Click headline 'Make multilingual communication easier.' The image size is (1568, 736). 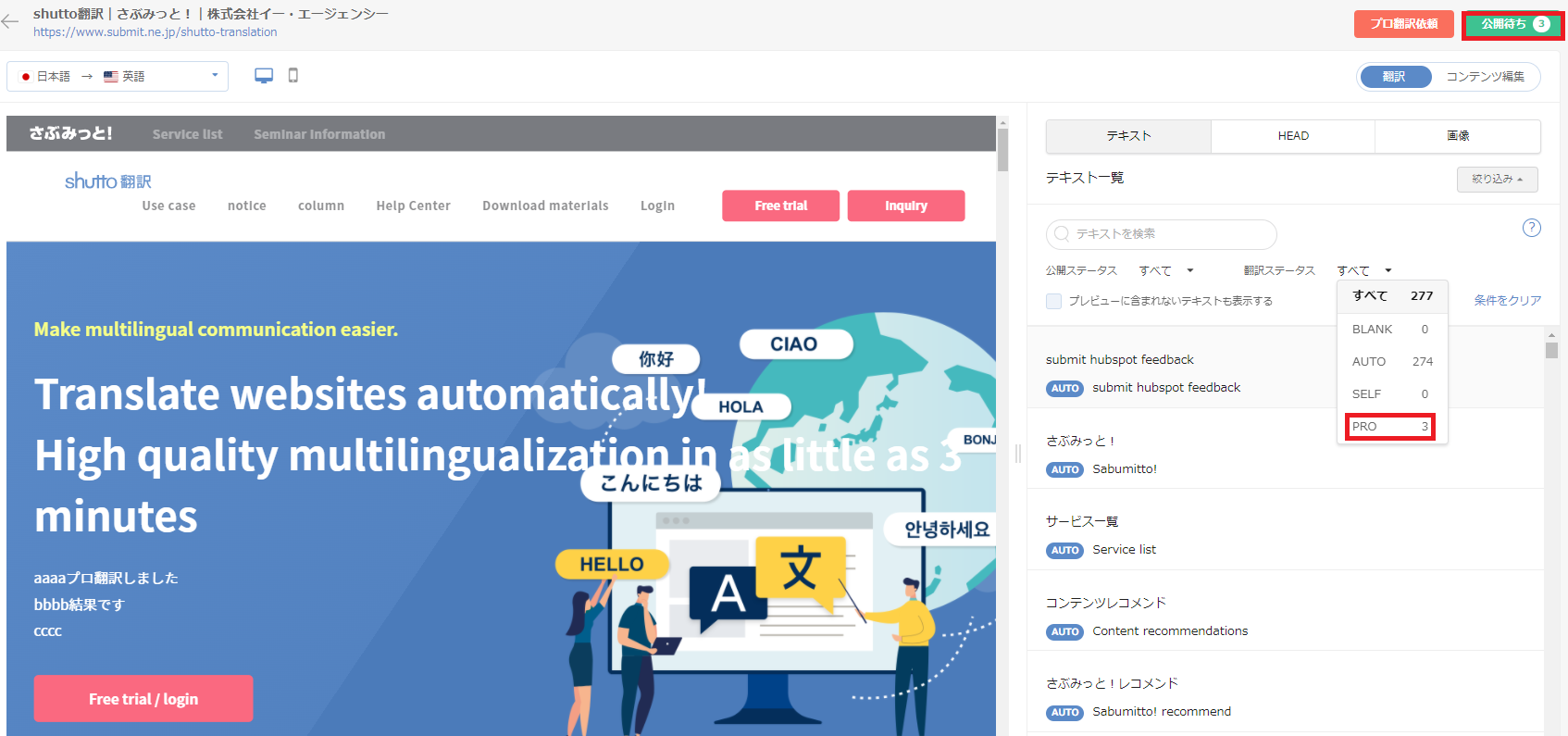(x=216, y=330)
